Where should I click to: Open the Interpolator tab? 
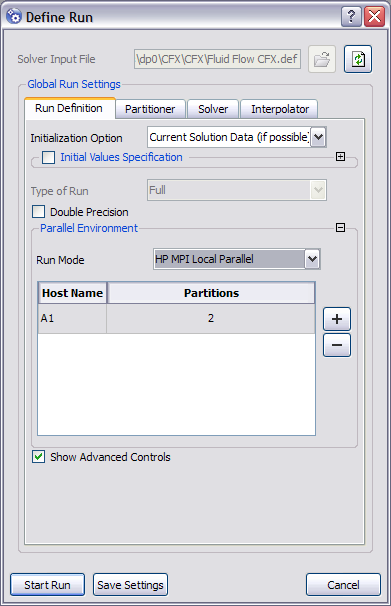coord(279,109)
